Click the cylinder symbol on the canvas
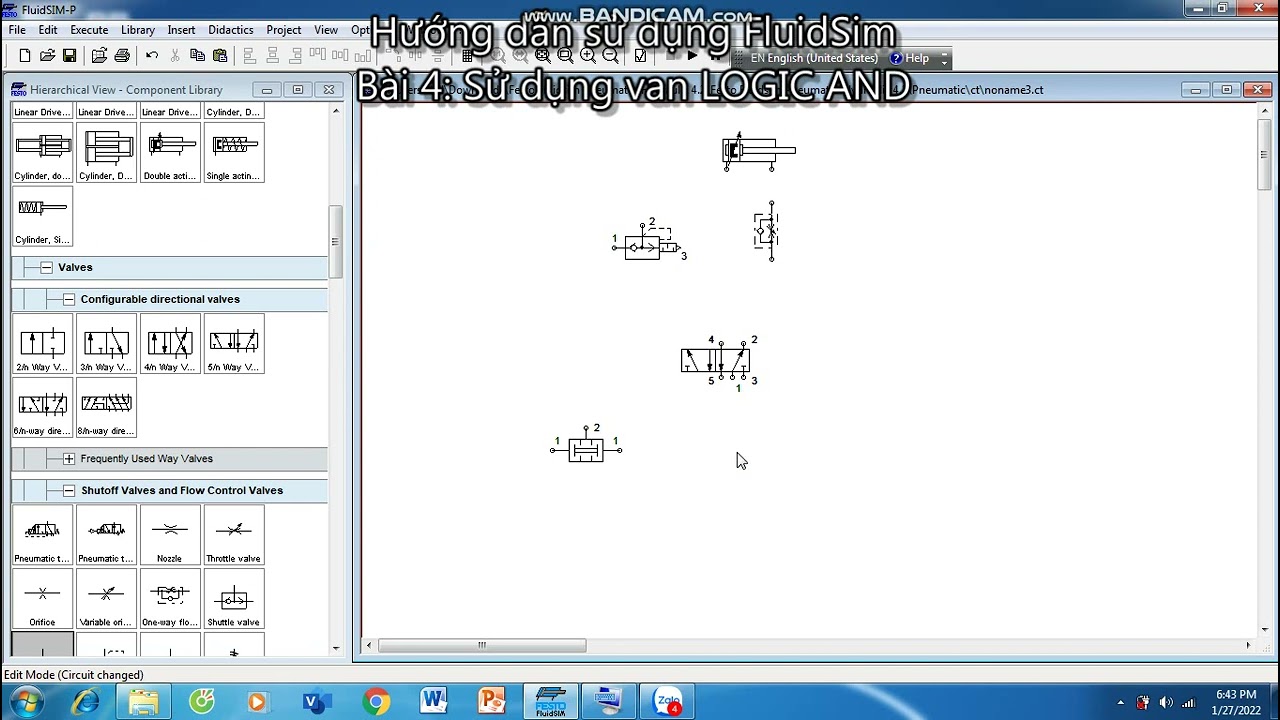The width and height of the screenshot is (1280, 720). point(758,152)
